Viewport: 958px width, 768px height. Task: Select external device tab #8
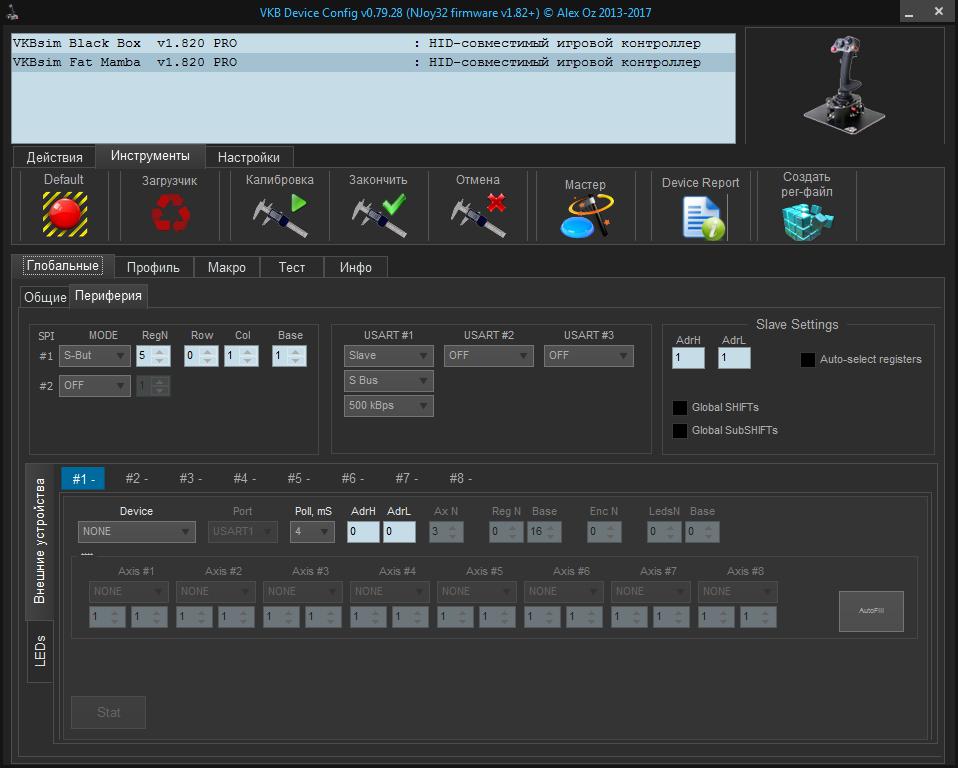click(461, 478)
